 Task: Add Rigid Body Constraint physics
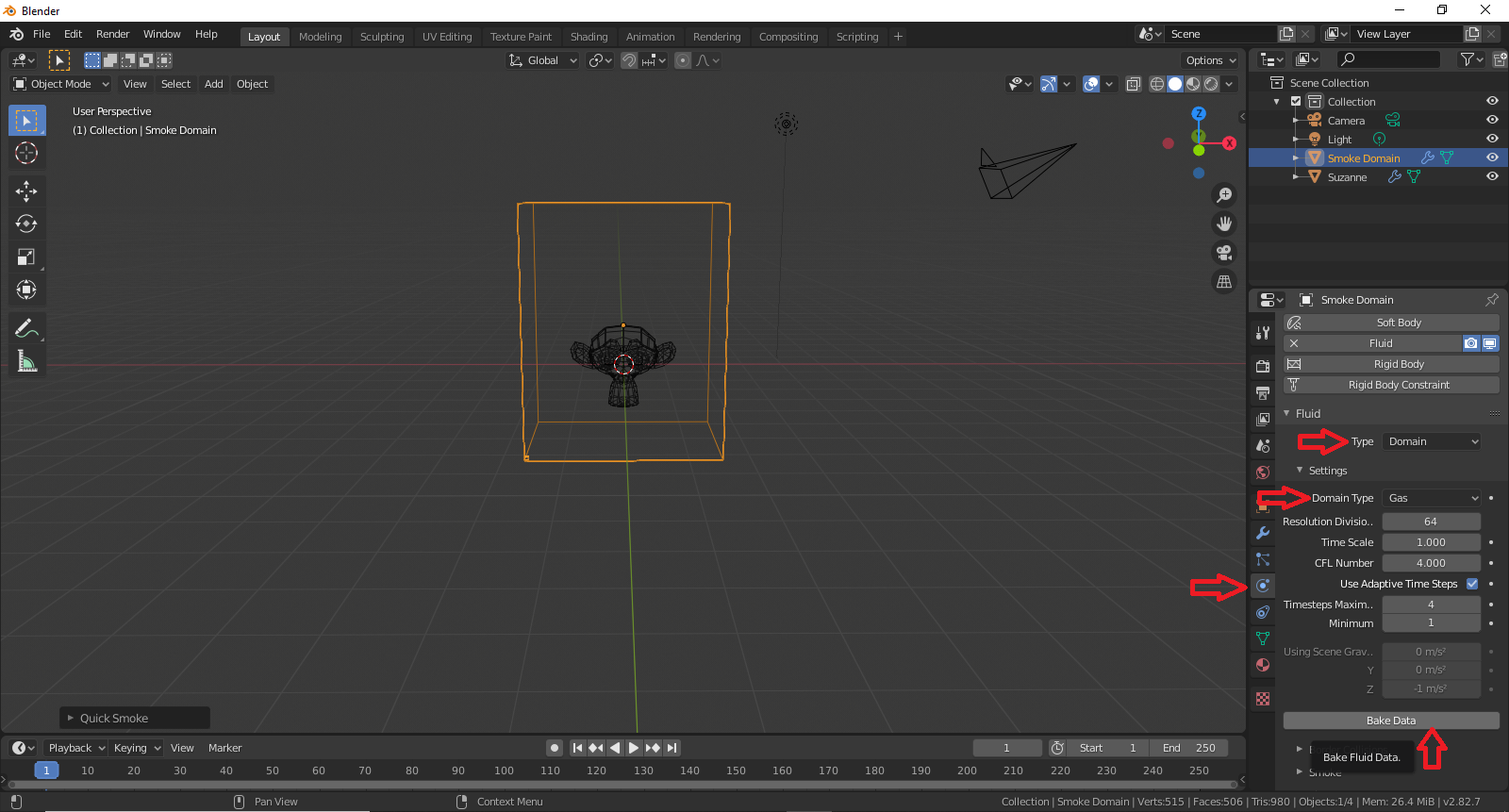(x=1391, y=385)
